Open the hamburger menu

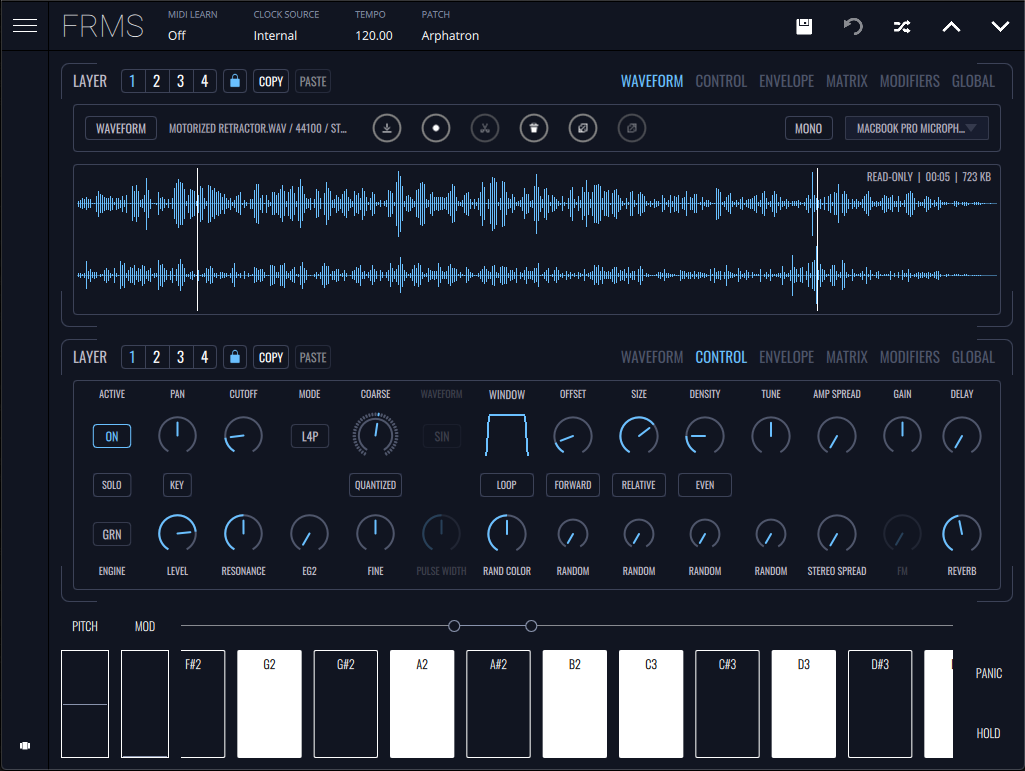click(x=25, y=26)
